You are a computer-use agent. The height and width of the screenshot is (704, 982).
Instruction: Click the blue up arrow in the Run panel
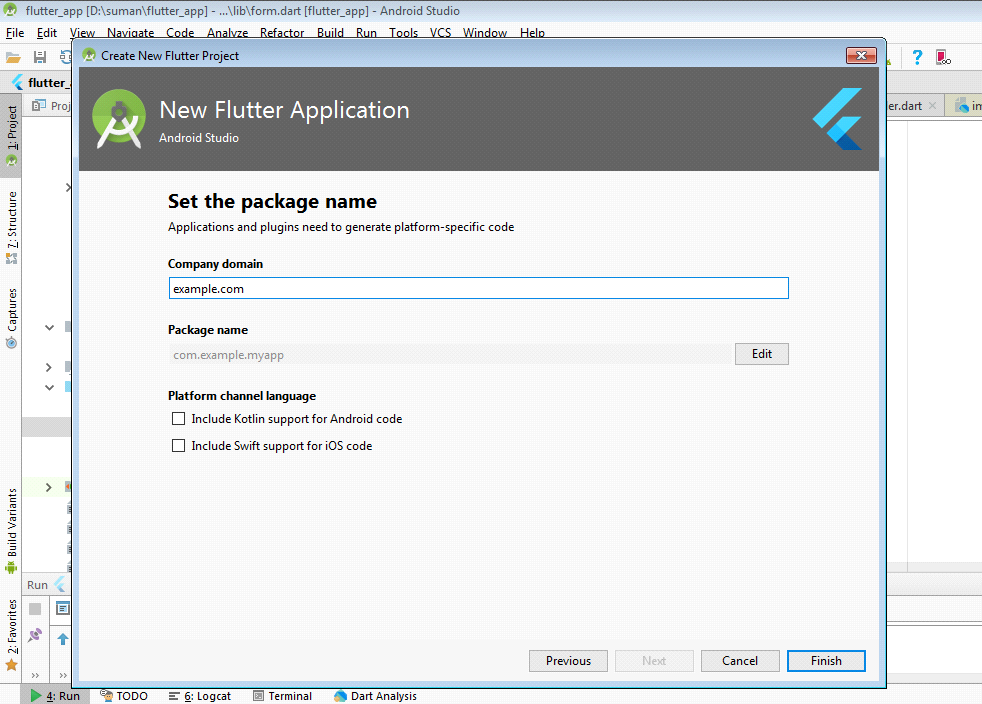(x=63, y=639)
